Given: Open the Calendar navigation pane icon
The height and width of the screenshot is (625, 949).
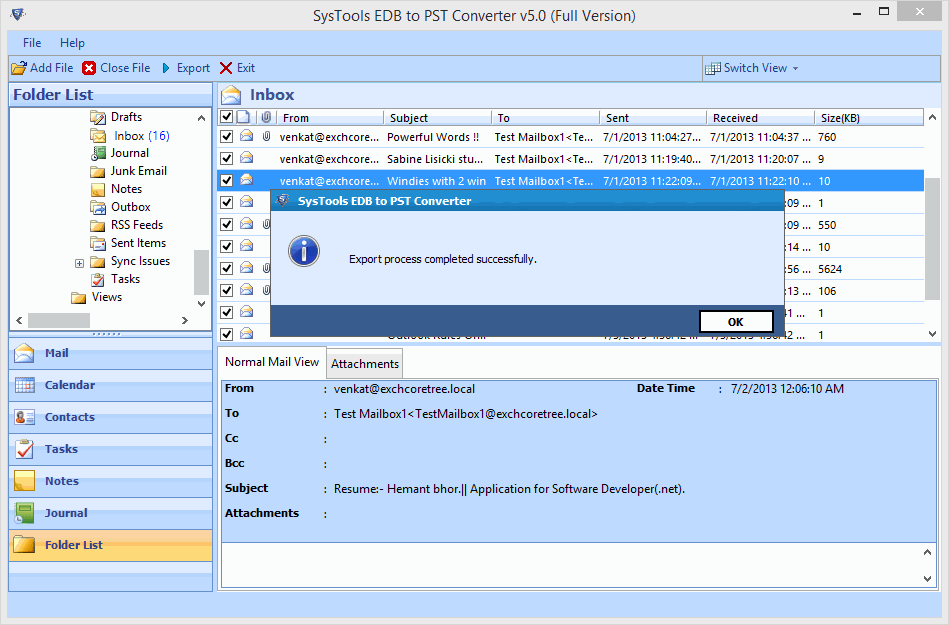Looking at the screenshot, I should click(x=24, y=385).
